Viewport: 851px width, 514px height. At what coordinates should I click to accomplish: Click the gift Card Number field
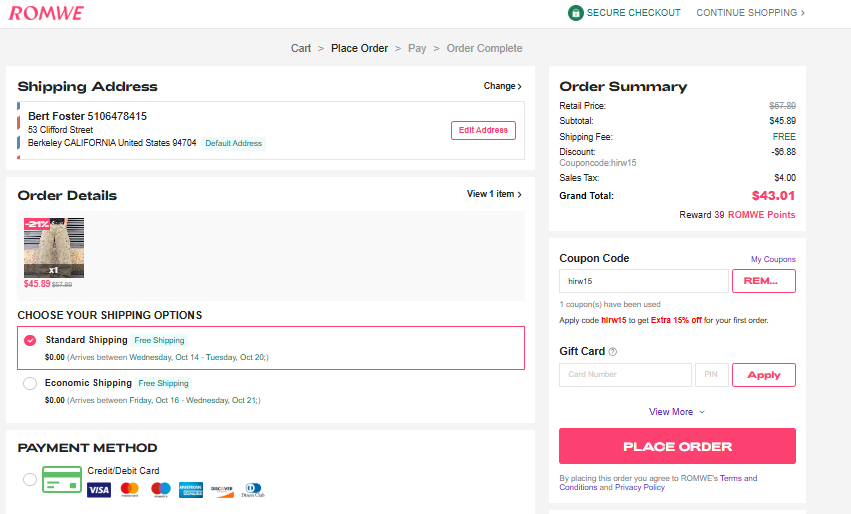click(x=625, y=375)
